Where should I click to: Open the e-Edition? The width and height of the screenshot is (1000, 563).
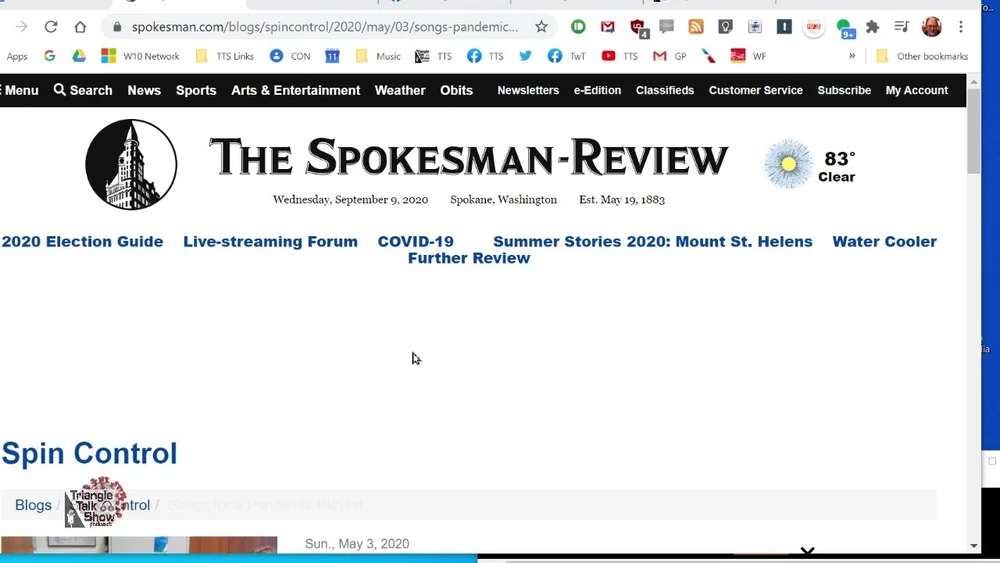click(597, 91)
